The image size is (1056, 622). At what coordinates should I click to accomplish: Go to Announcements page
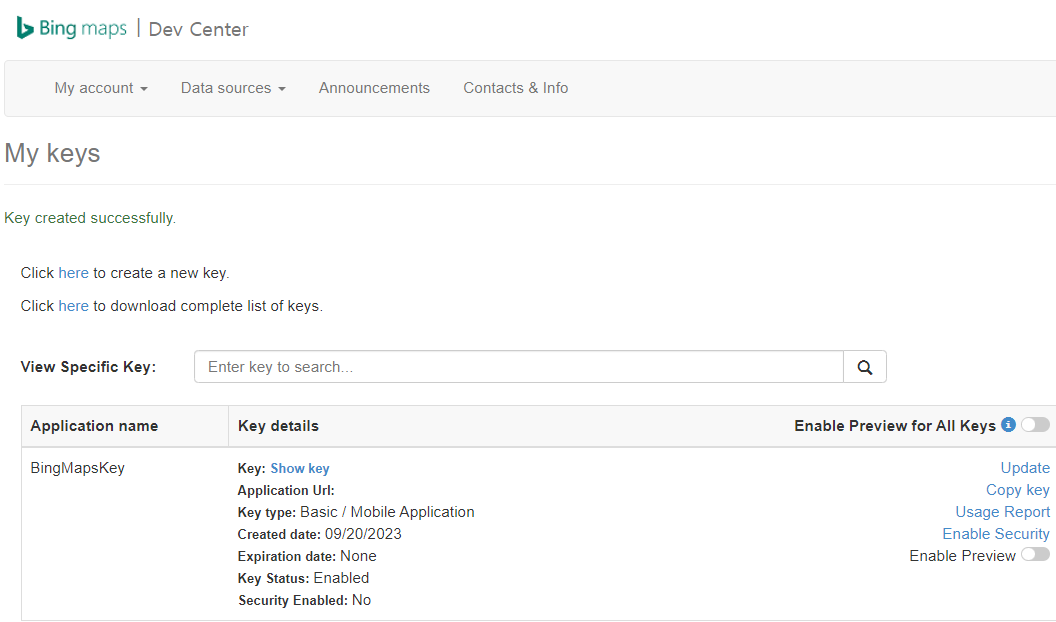374,88
